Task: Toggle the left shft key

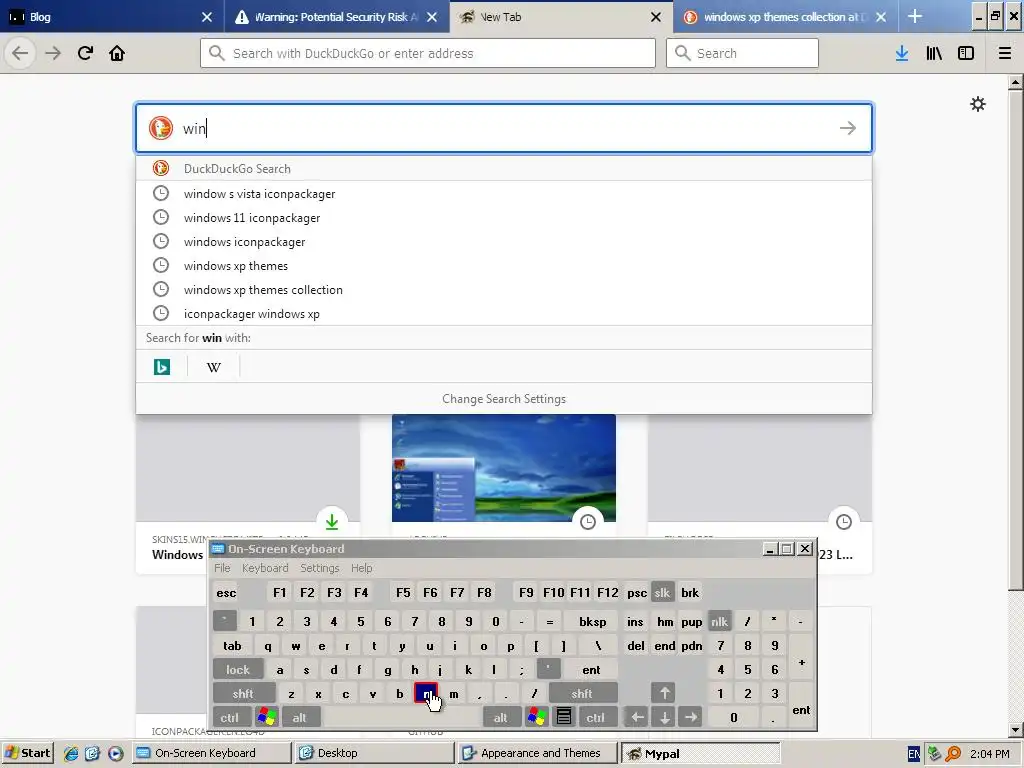Action: (x=243, y=694)
